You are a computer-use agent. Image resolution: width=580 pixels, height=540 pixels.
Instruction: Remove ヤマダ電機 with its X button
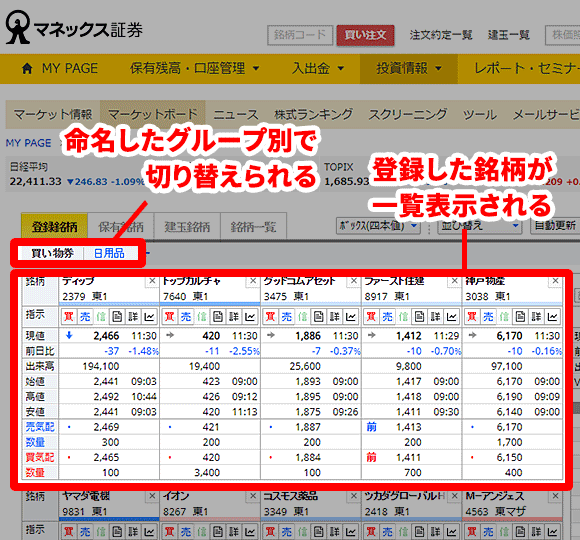point(152,496)
